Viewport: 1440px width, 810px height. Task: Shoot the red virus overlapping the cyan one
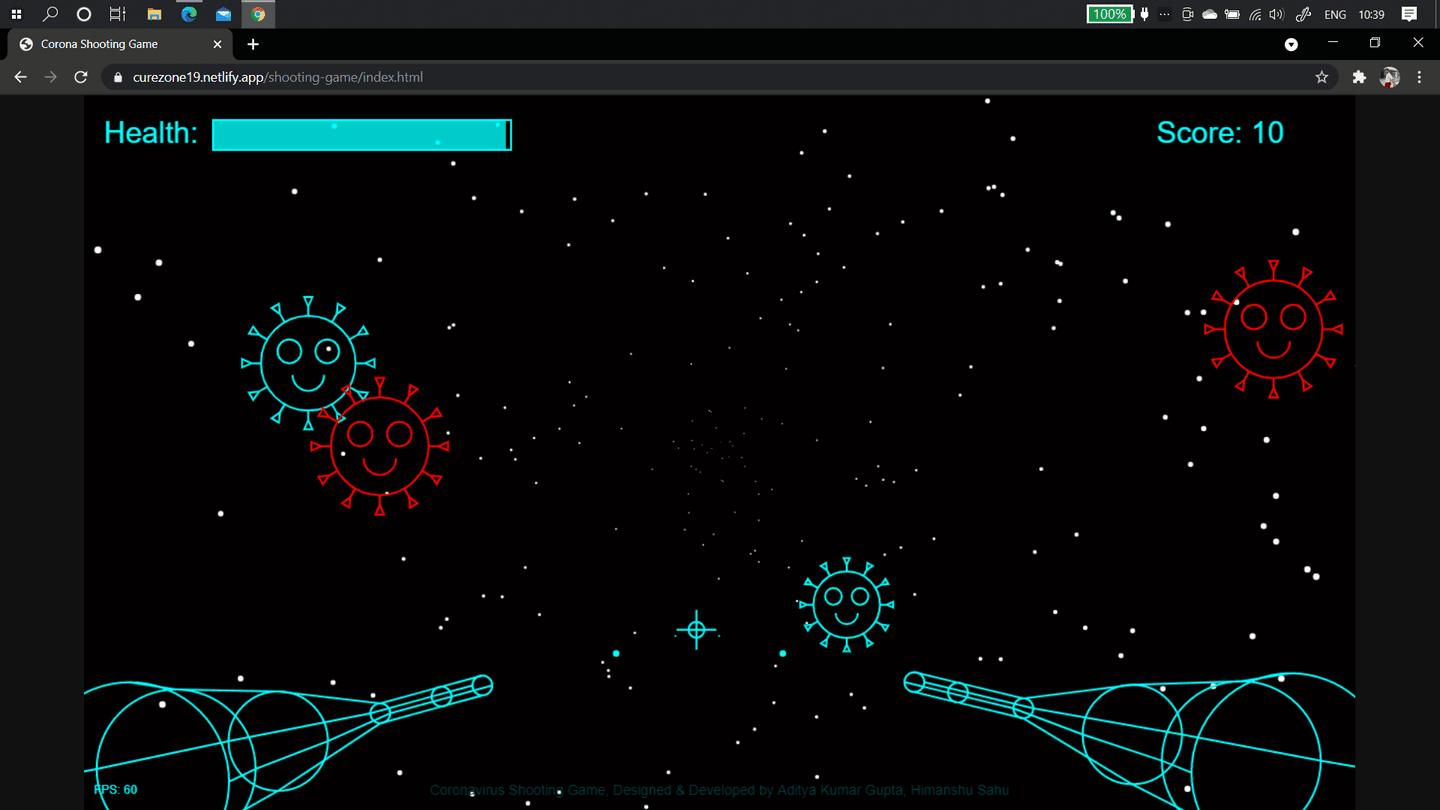(x=380, y=446)
